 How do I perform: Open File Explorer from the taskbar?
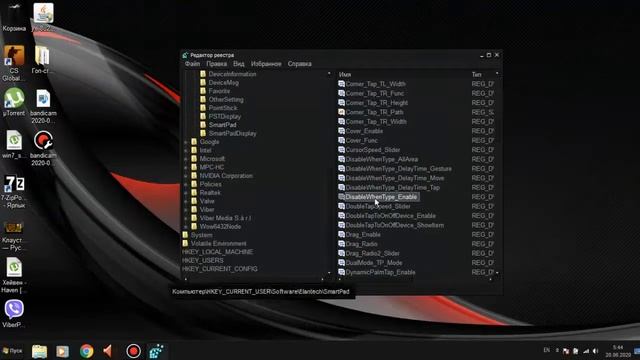[x=40, y=351]
